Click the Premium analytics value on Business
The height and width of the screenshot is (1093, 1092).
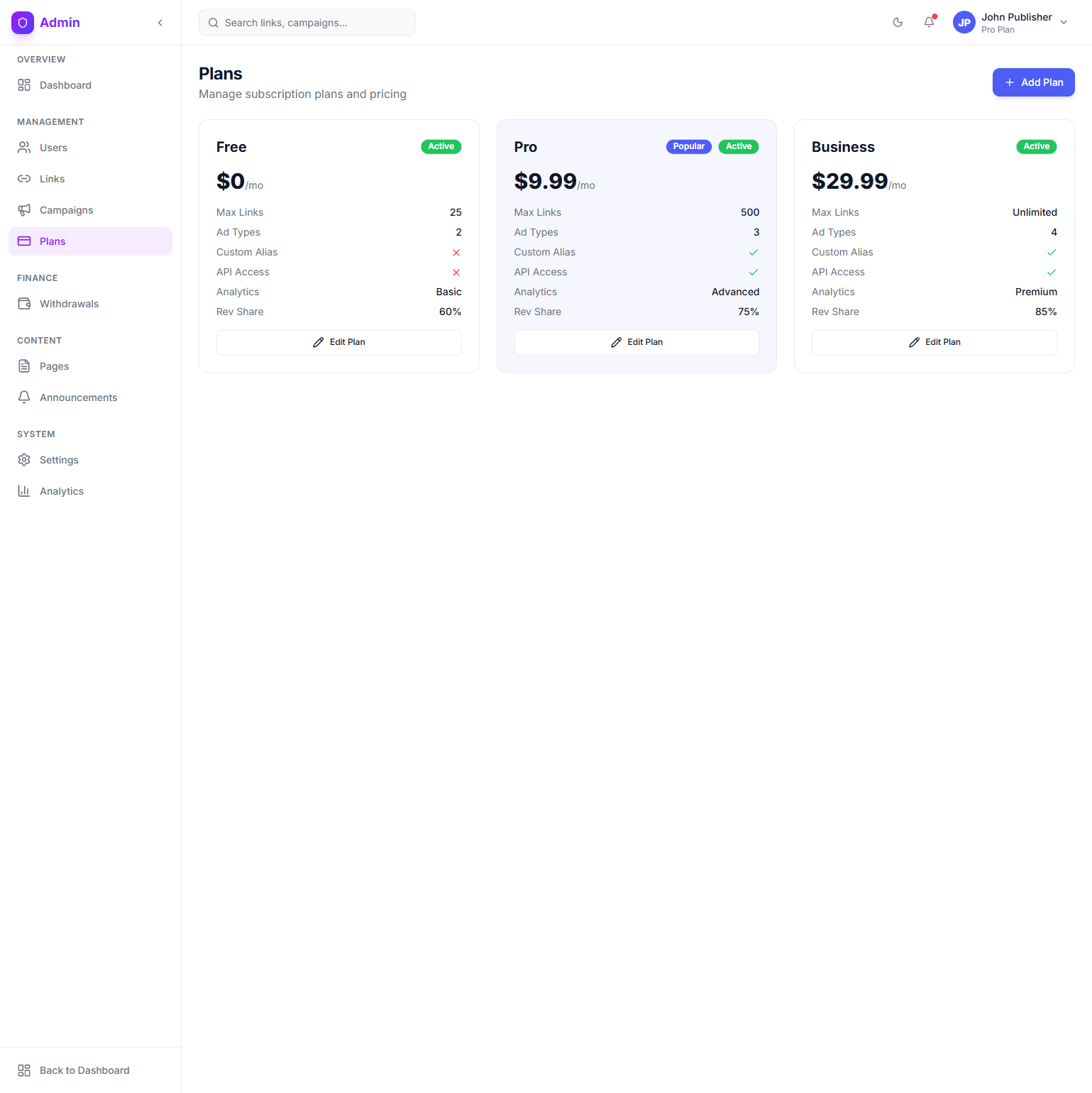point(1036,292)
